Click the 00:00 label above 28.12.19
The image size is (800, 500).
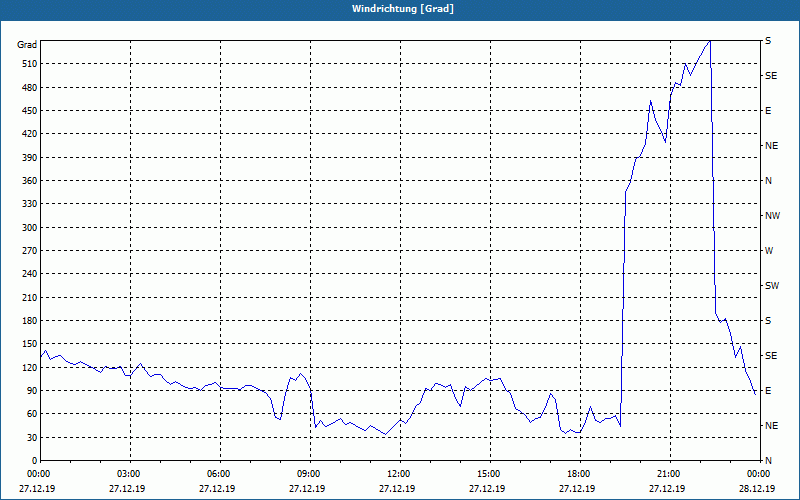click(x=759, y=474)
